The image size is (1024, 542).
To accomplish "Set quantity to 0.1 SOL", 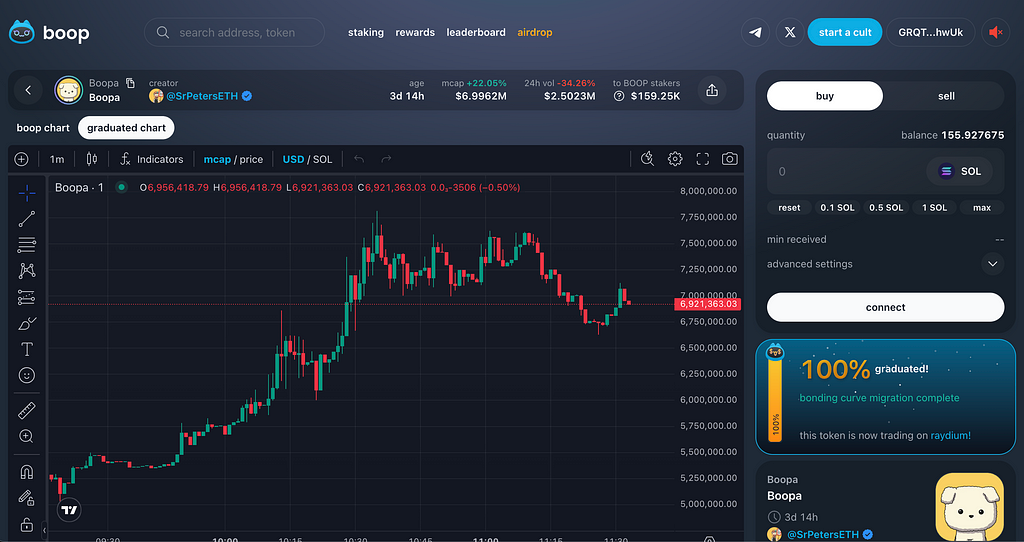I will coord(837,208).
